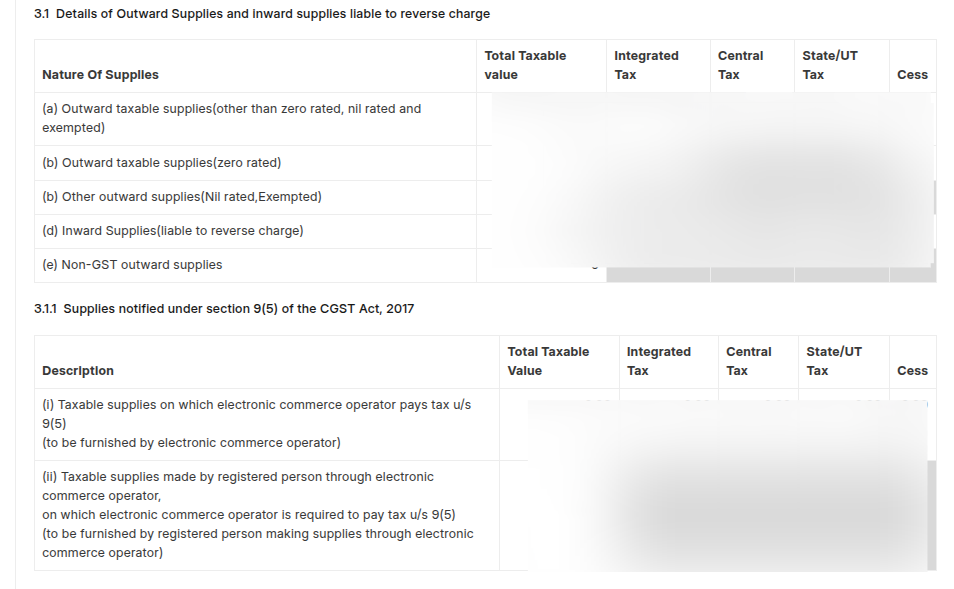The width and height of the screenshot is (954, 589).
Task: Select 'State/UT Tax' header in the 3.1.1 table
Action: 834,361
